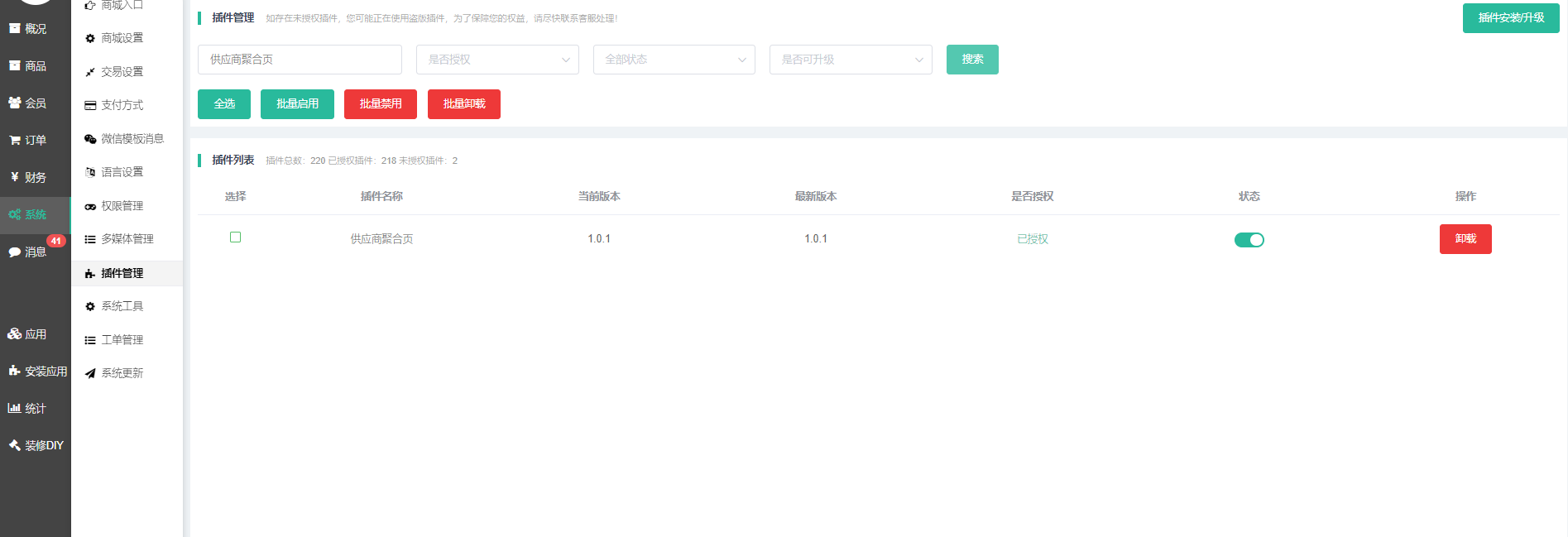Click the 当前版本 column header

click(x=599, y=196)
